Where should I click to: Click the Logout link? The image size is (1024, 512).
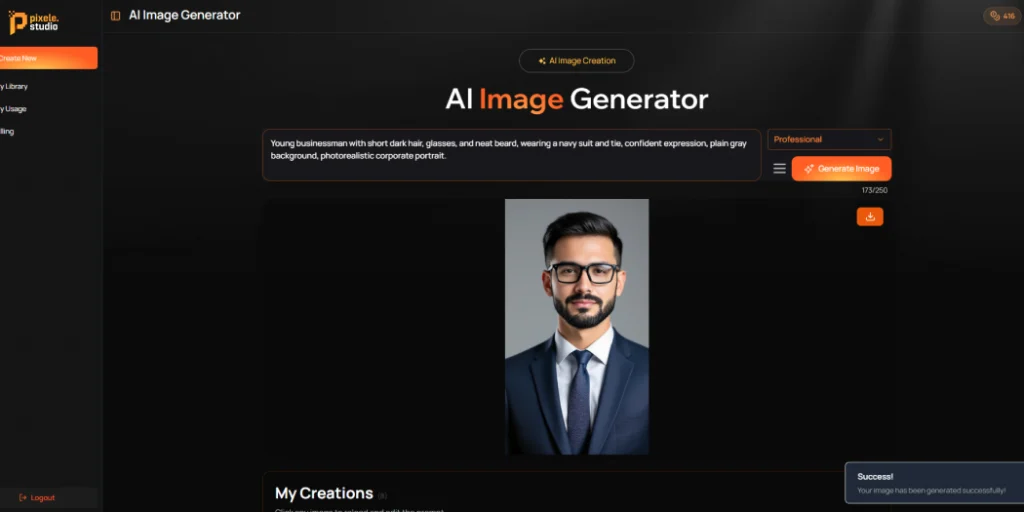pos(37,498)
